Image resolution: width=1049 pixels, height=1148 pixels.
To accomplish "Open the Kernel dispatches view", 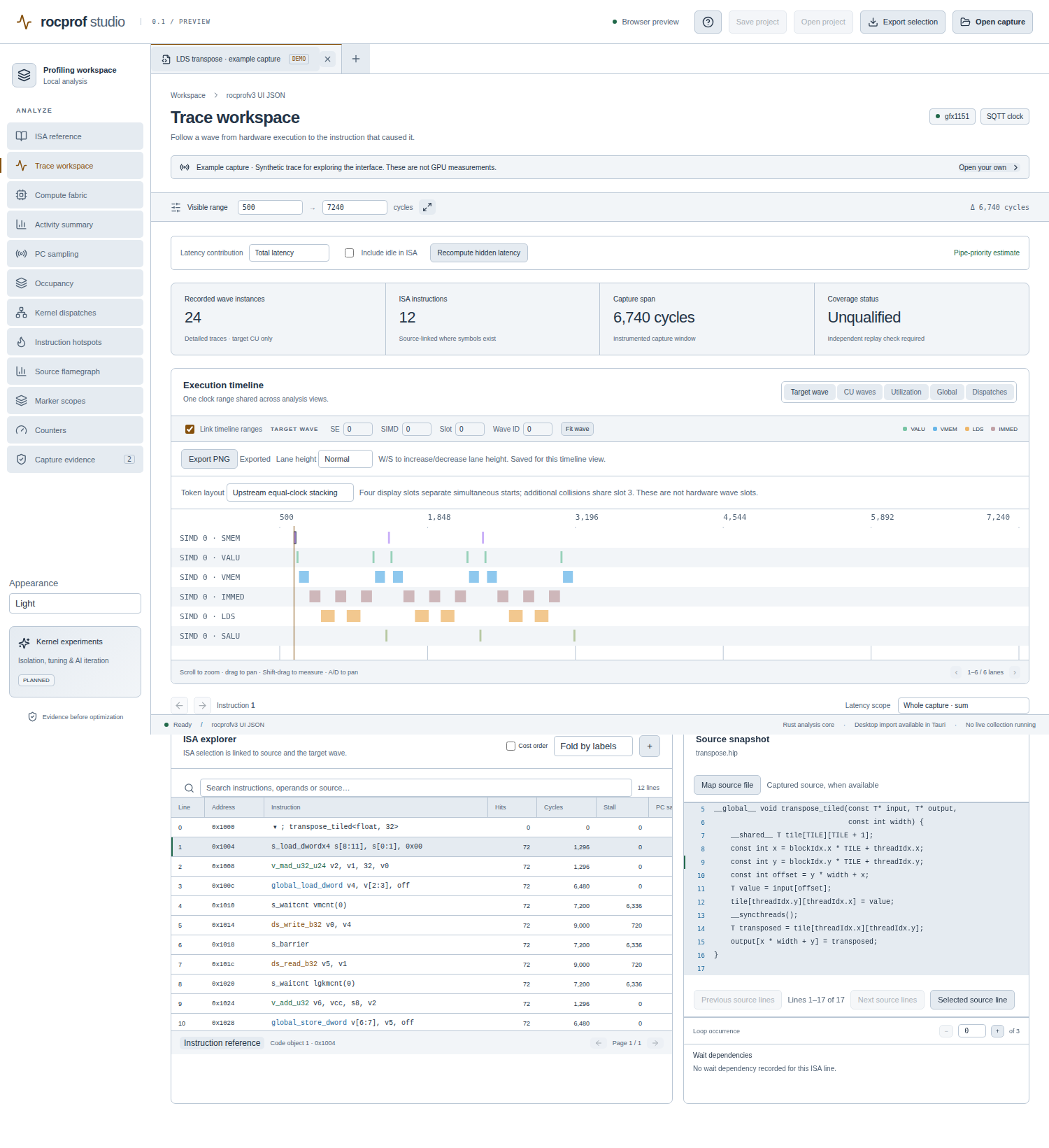I will click(75, 313).
